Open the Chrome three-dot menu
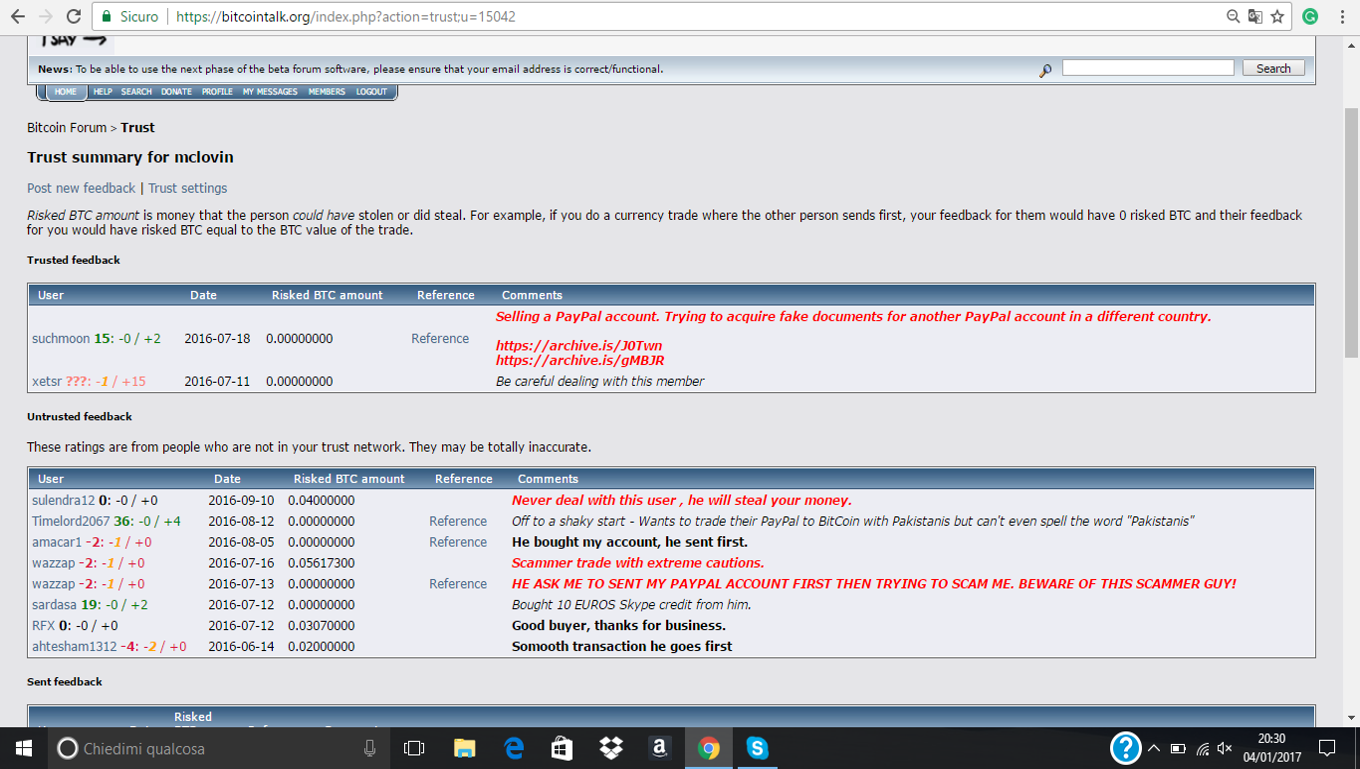This screenshot has height=769, width=1360. click(1341, 16)
